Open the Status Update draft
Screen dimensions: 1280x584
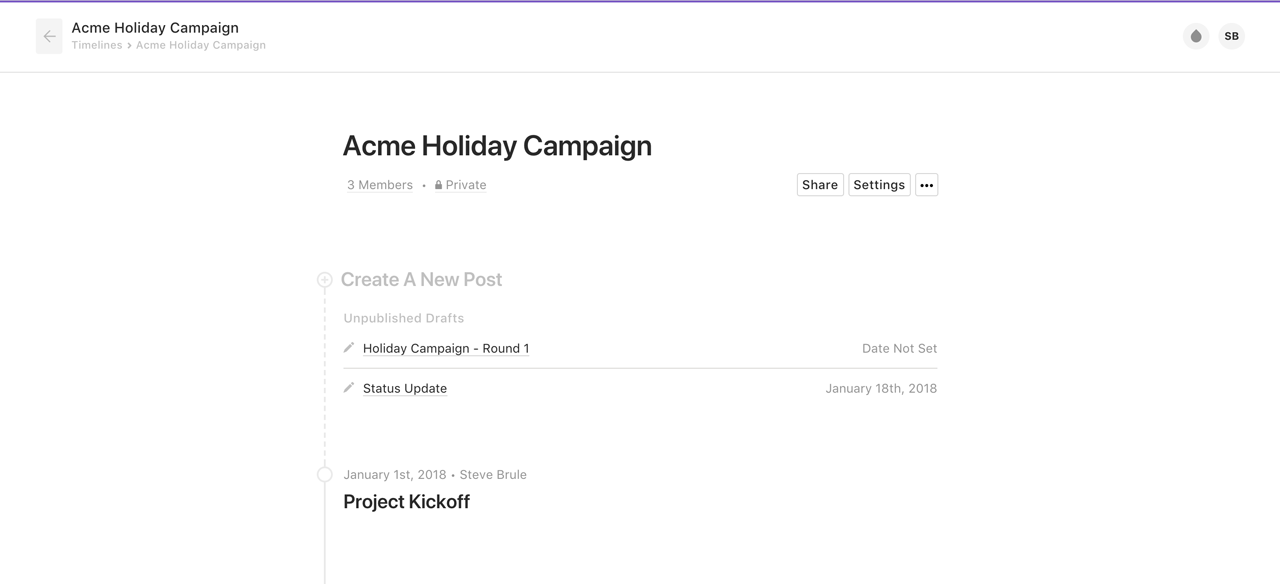click(405, 388)
